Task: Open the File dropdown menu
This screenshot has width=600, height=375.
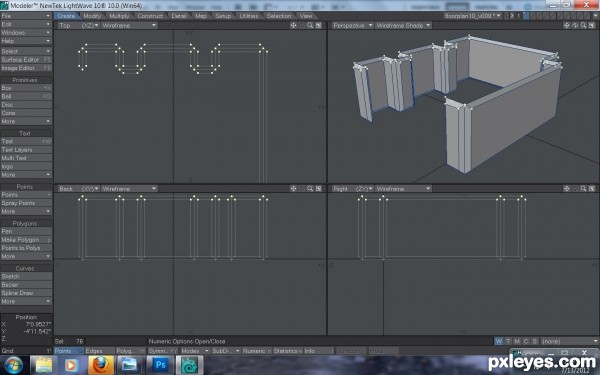Action: pyautogui.click(x=26, y=16)
